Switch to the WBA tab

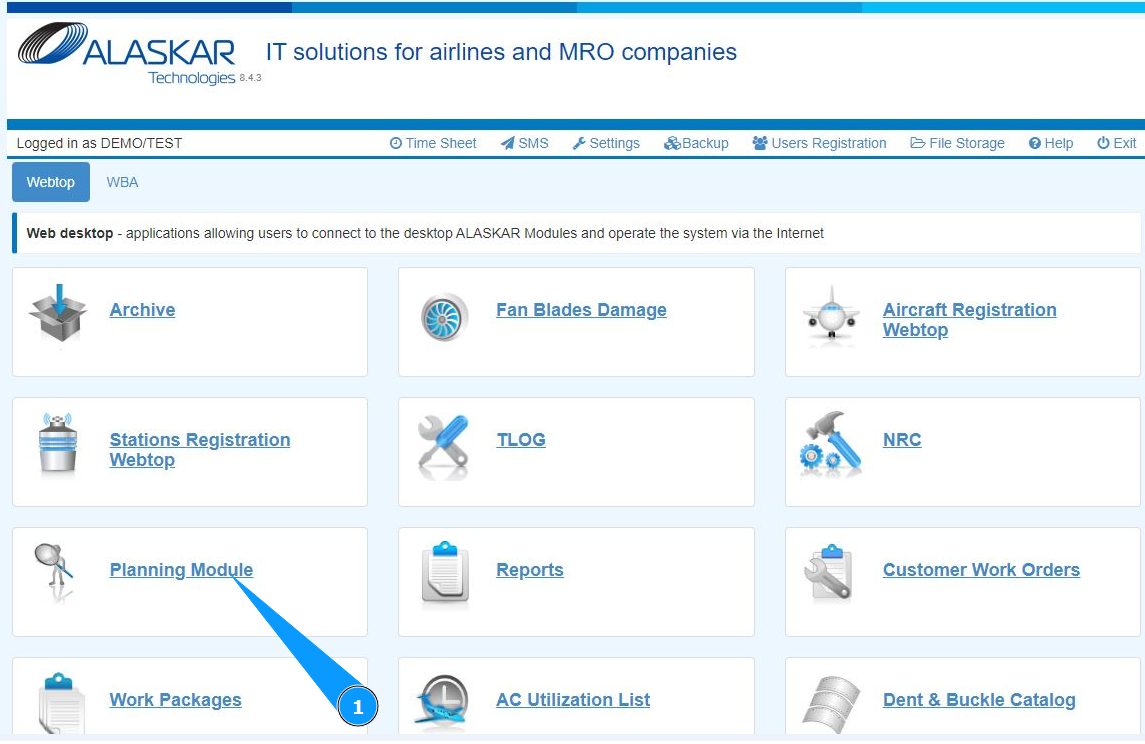[x=122, y=182]
